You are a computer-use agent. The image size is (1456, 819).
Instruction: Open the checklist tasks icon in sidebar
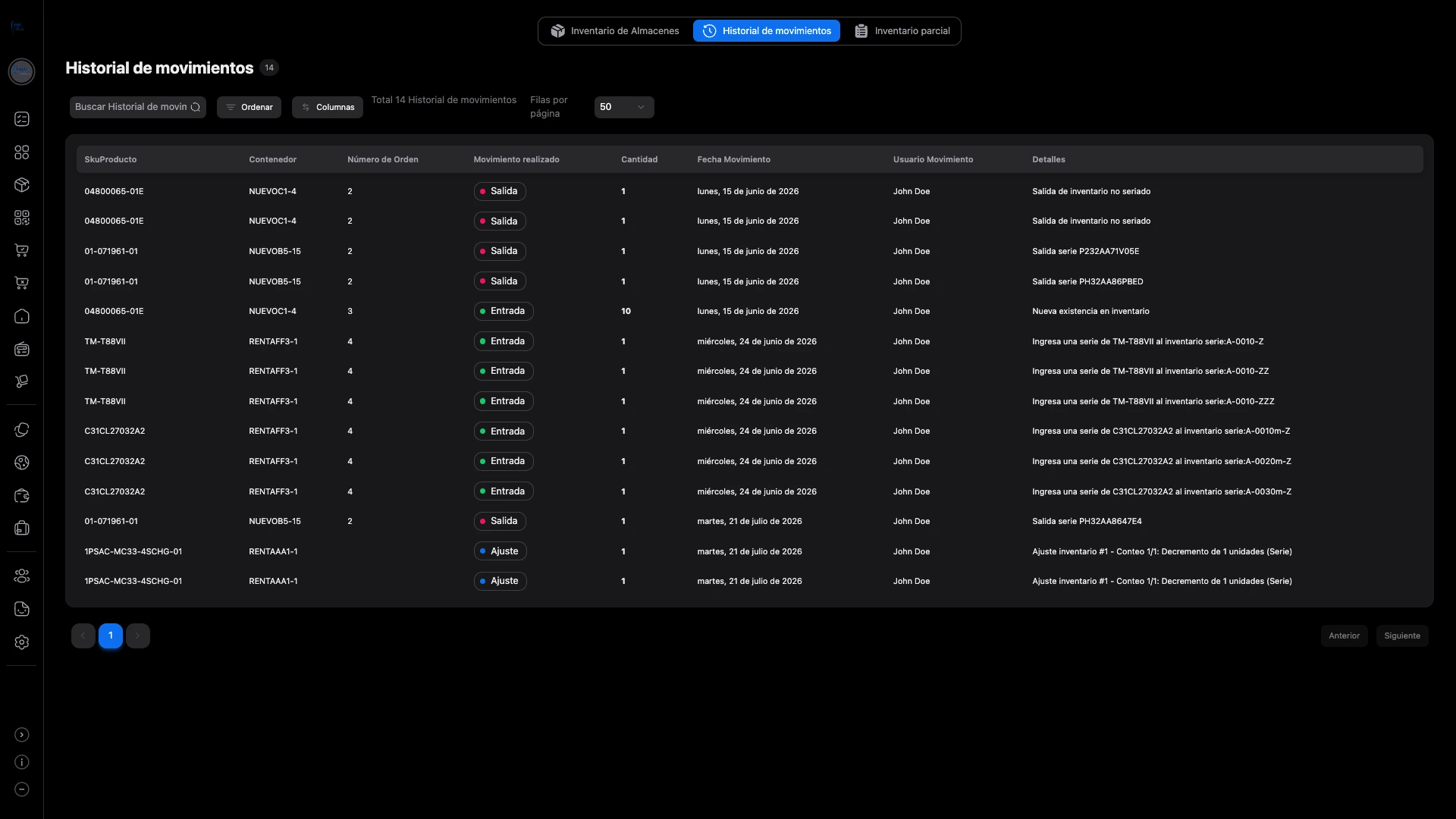[x=22, y=119]
